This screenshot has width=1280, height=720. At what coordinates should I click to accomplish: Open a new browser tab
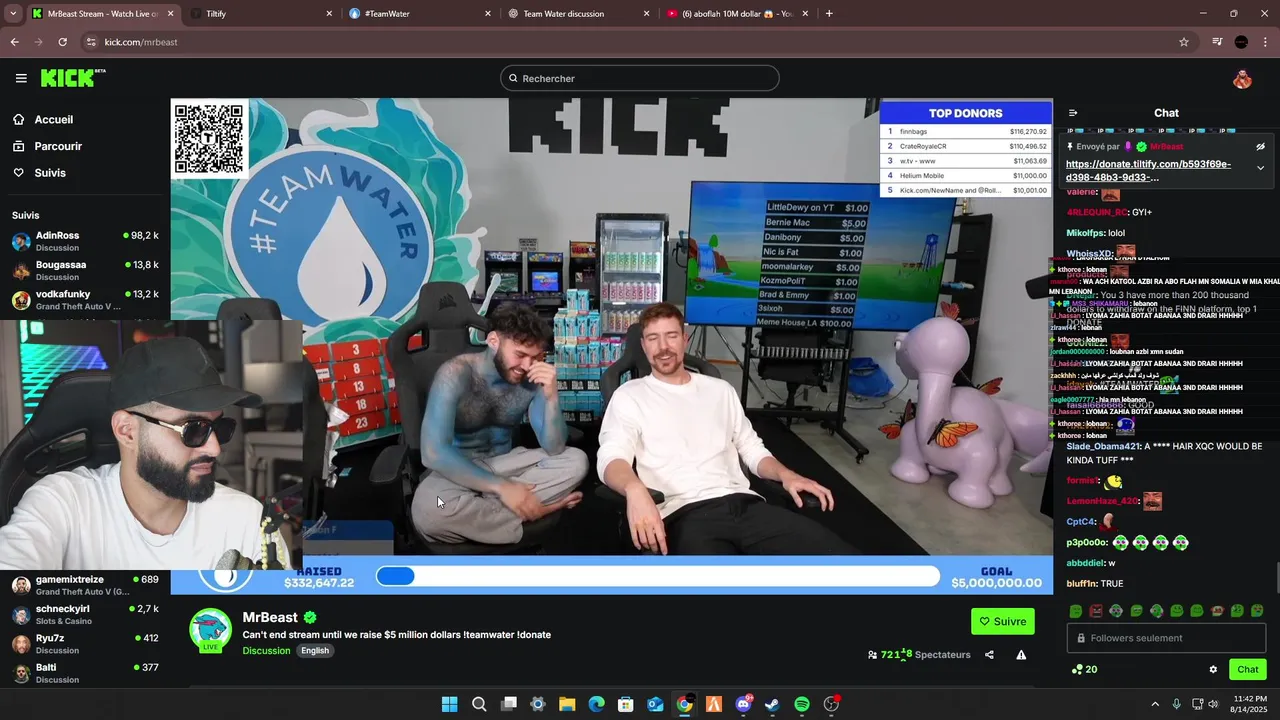tap(829, 14)
